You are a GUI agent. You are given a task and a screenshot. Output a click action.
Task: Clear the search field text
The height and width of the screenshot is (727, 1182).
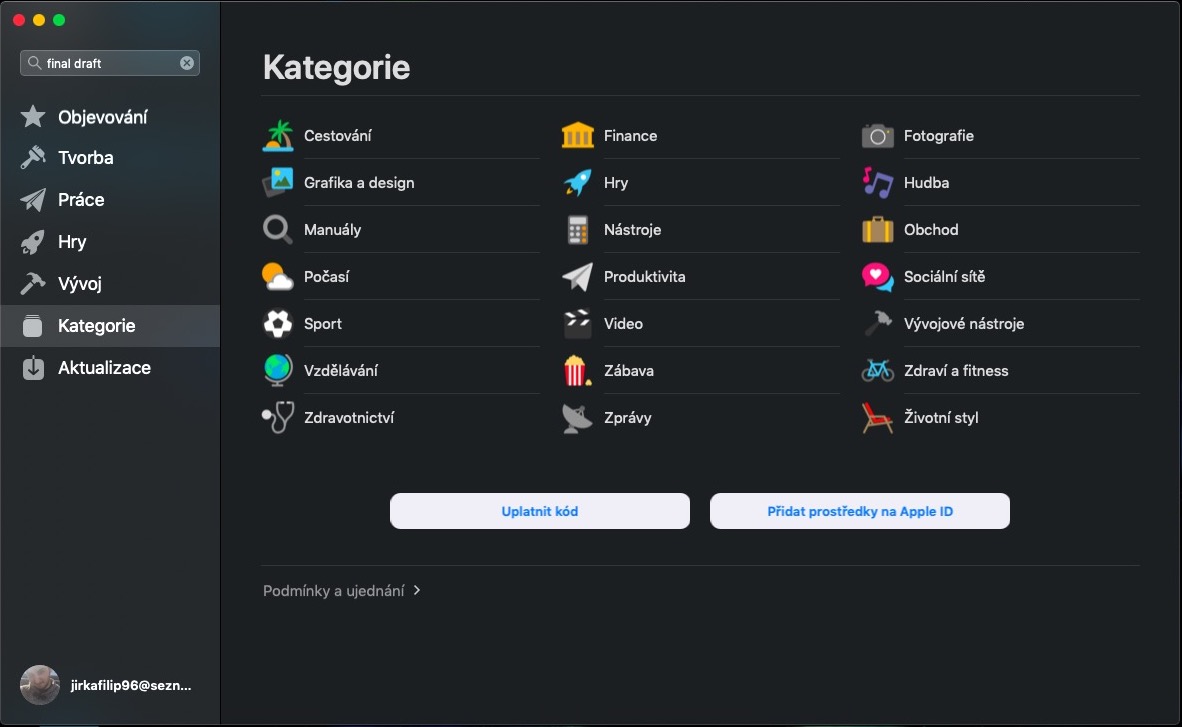pyautogui.click(x=187, y=63)
